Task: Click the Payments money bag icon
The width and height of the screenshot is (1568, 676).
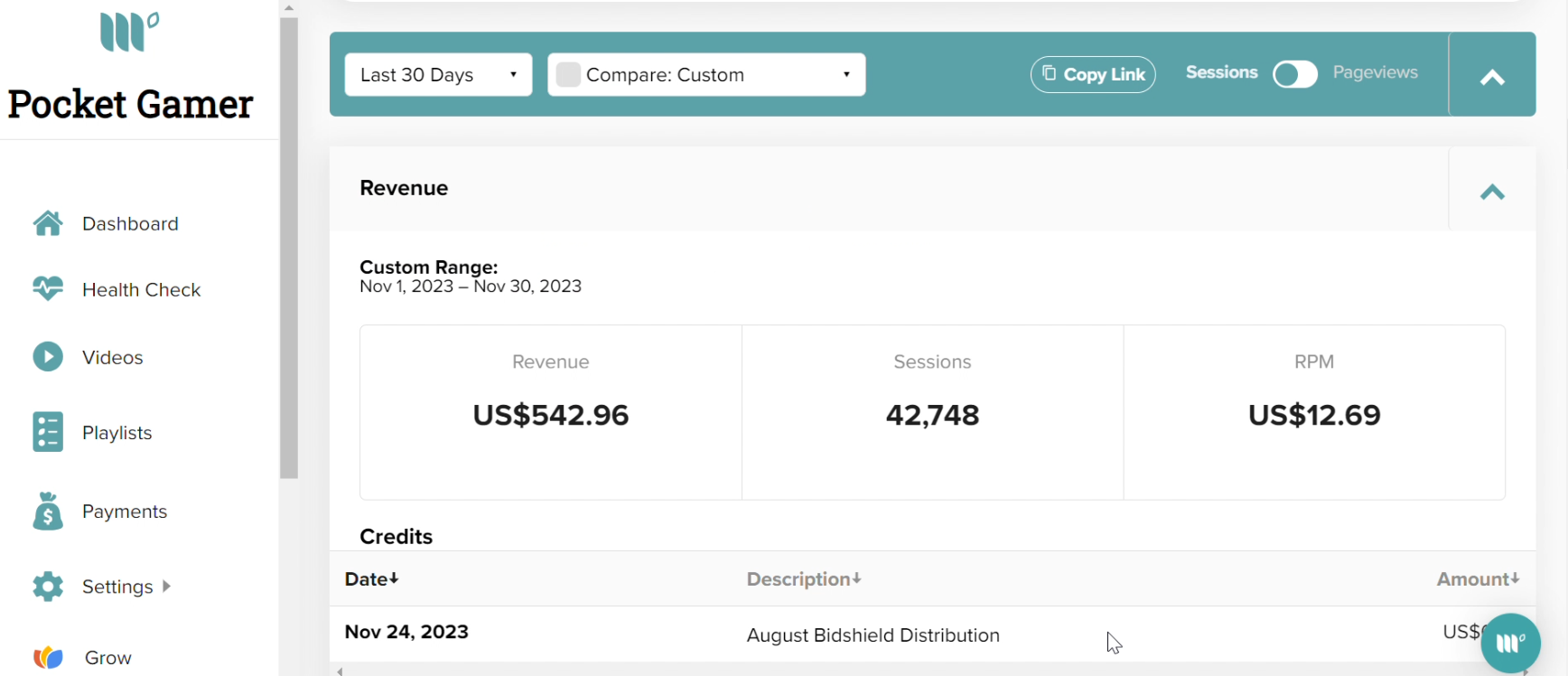Action: click(48, 511)
